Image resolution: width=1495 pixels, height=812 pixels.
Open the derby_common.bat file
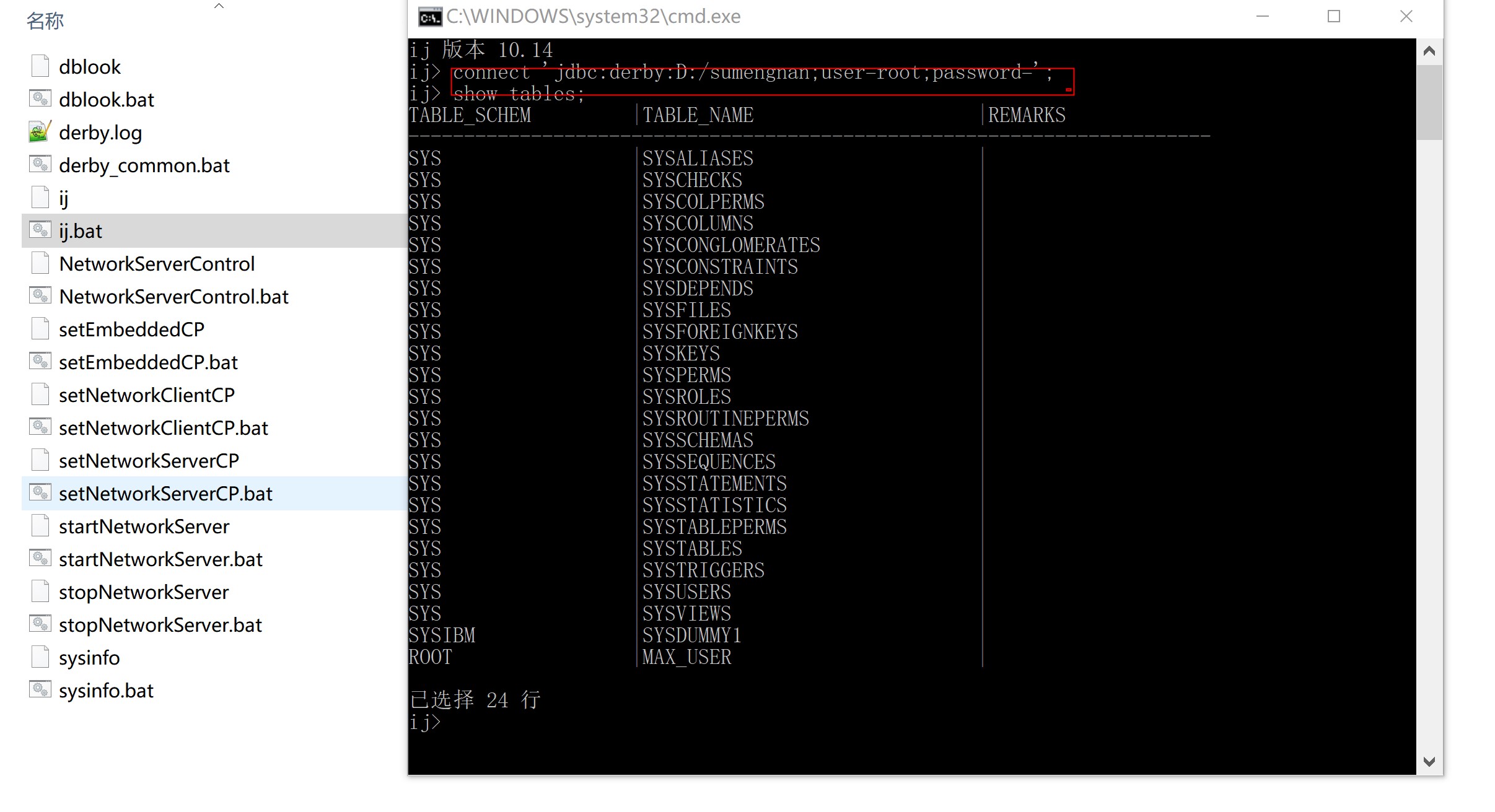[144, 165]
